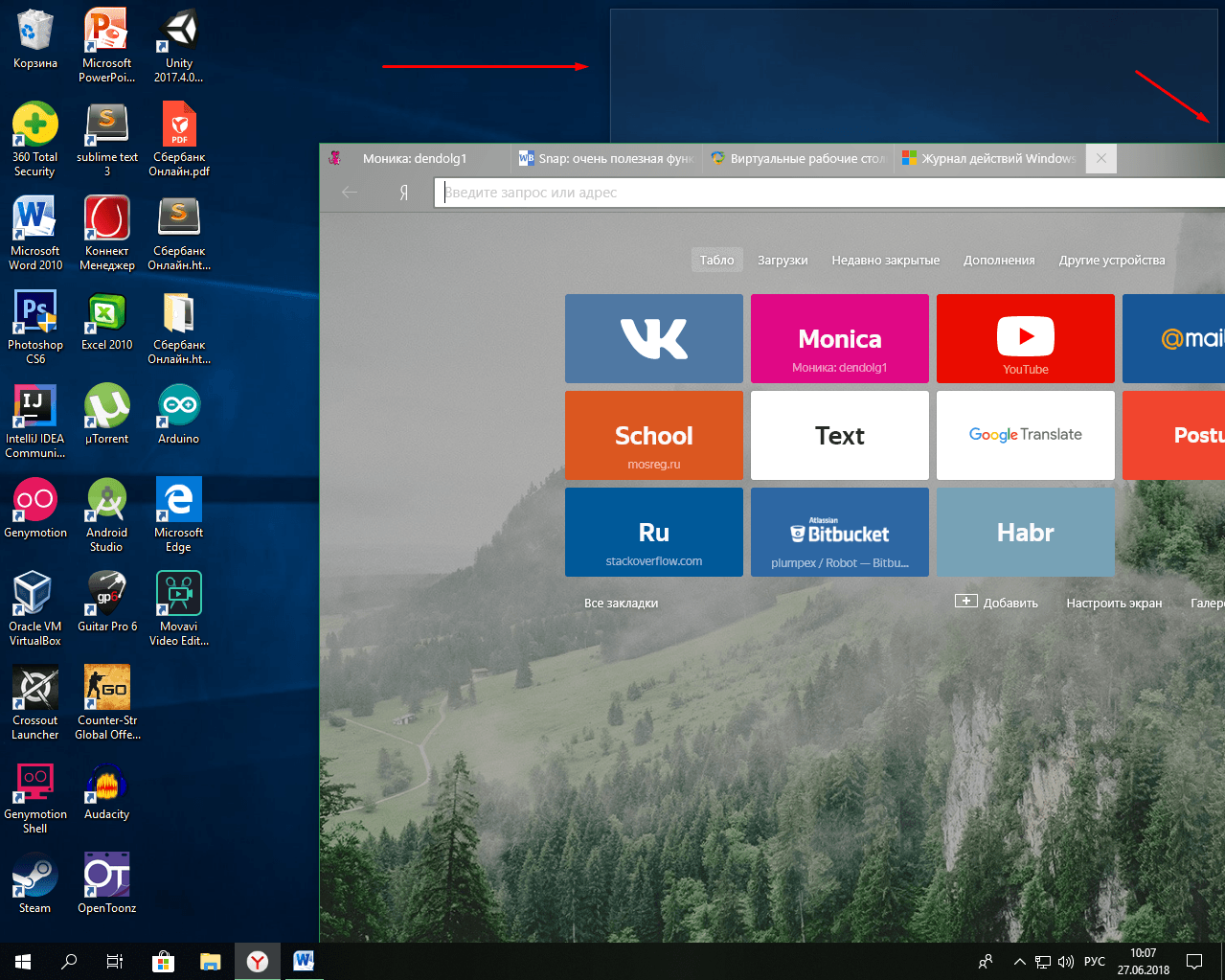Viewport: 1225px width, 980px height.
Task: Select the Movavi Video Editor shortcut
Action: tap(179, 609)
